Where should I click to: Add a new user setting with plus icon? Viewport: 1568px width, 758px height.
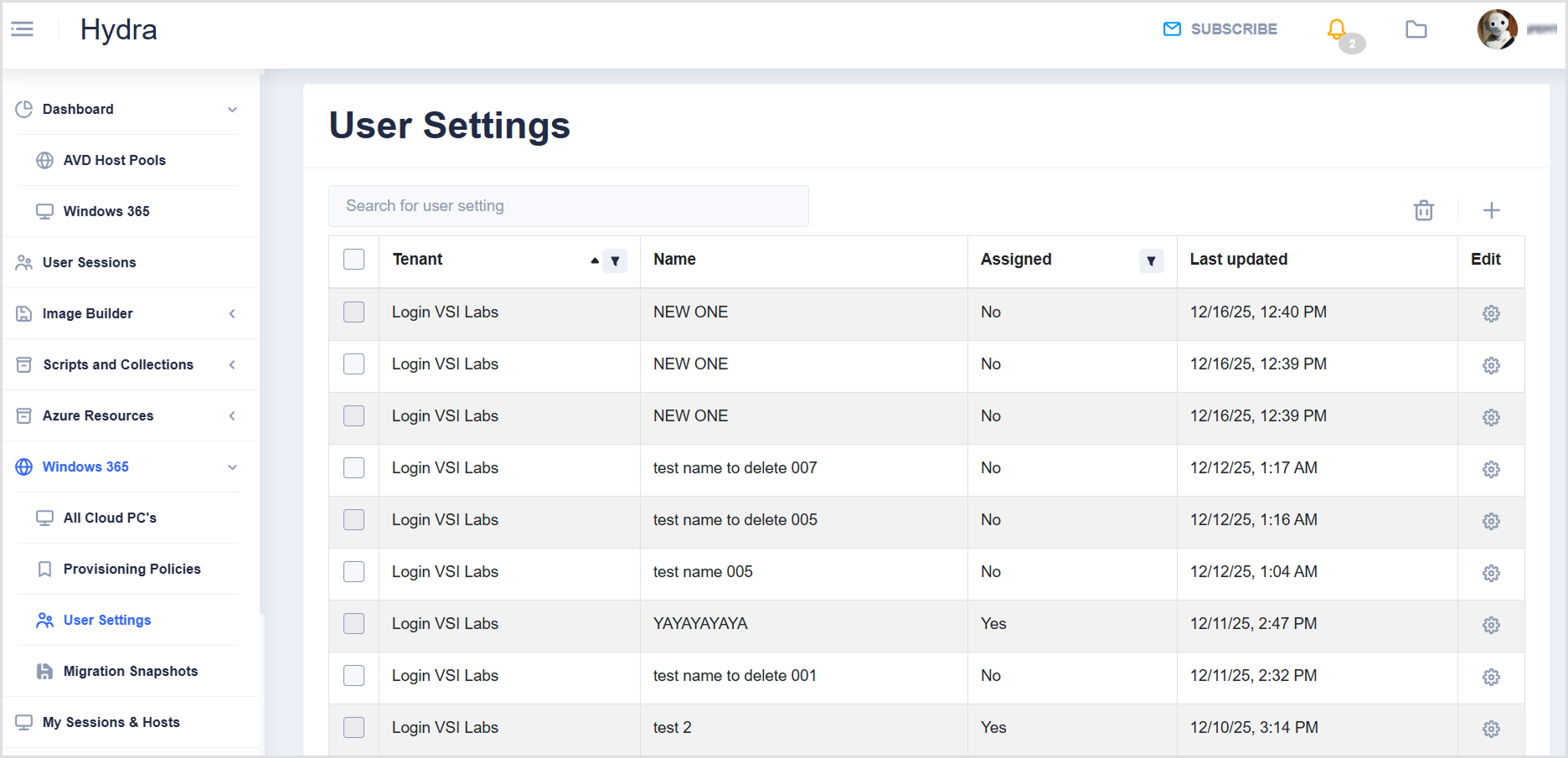[x=1491, y=210]
